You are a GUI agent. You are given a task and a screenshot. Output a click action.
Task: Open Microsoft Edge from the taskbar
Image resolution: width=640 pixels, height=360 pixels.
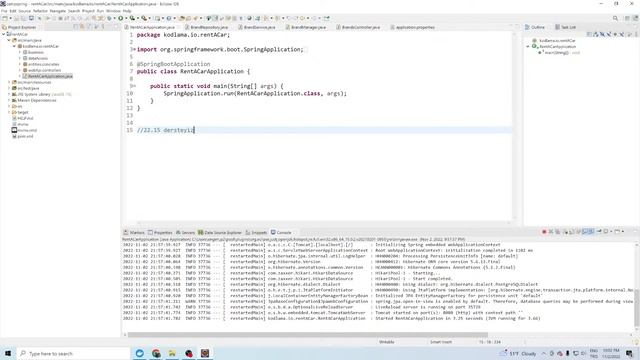tap(140, 353)
